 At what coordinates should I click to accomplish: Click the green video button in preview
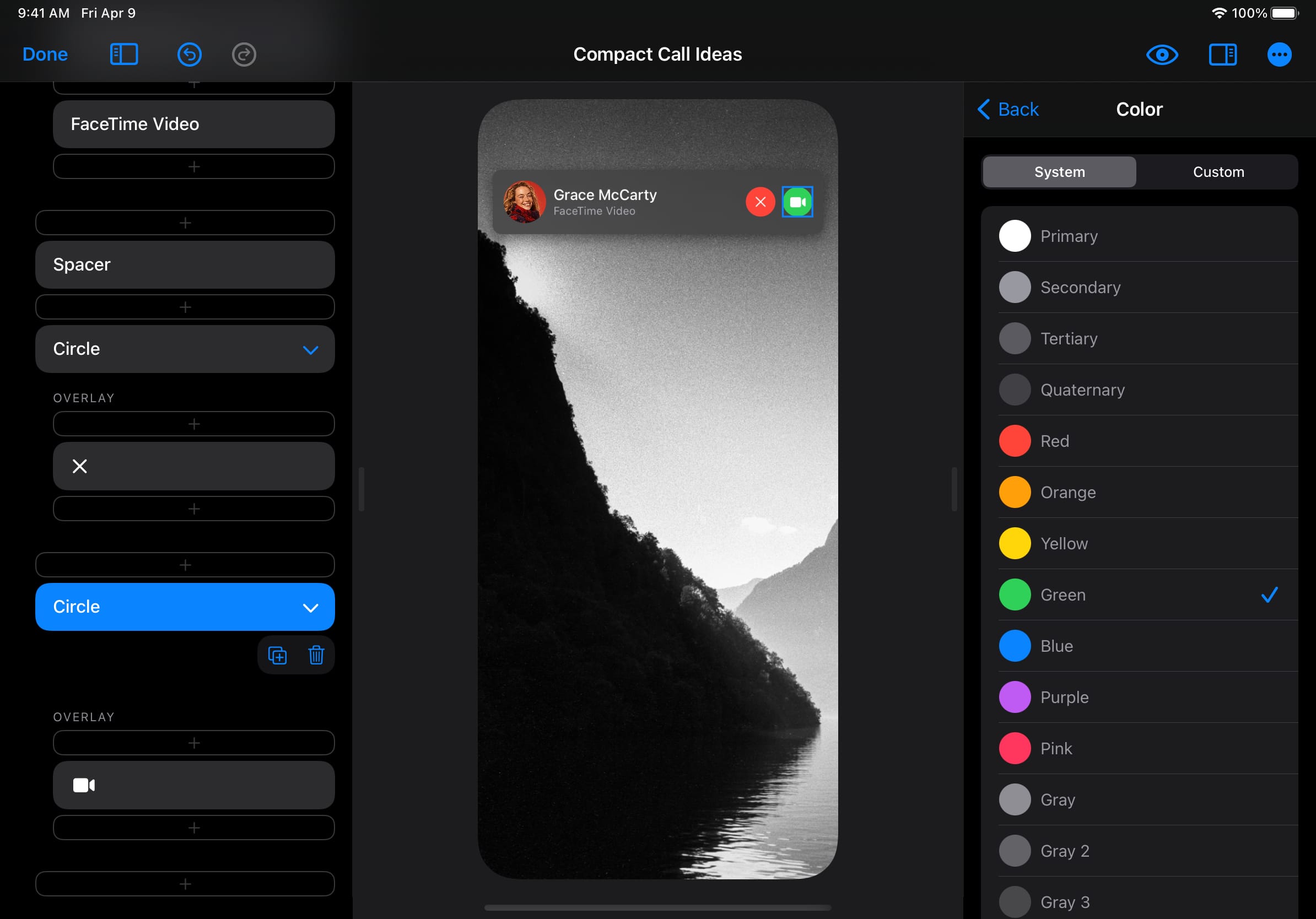point(797,202)
